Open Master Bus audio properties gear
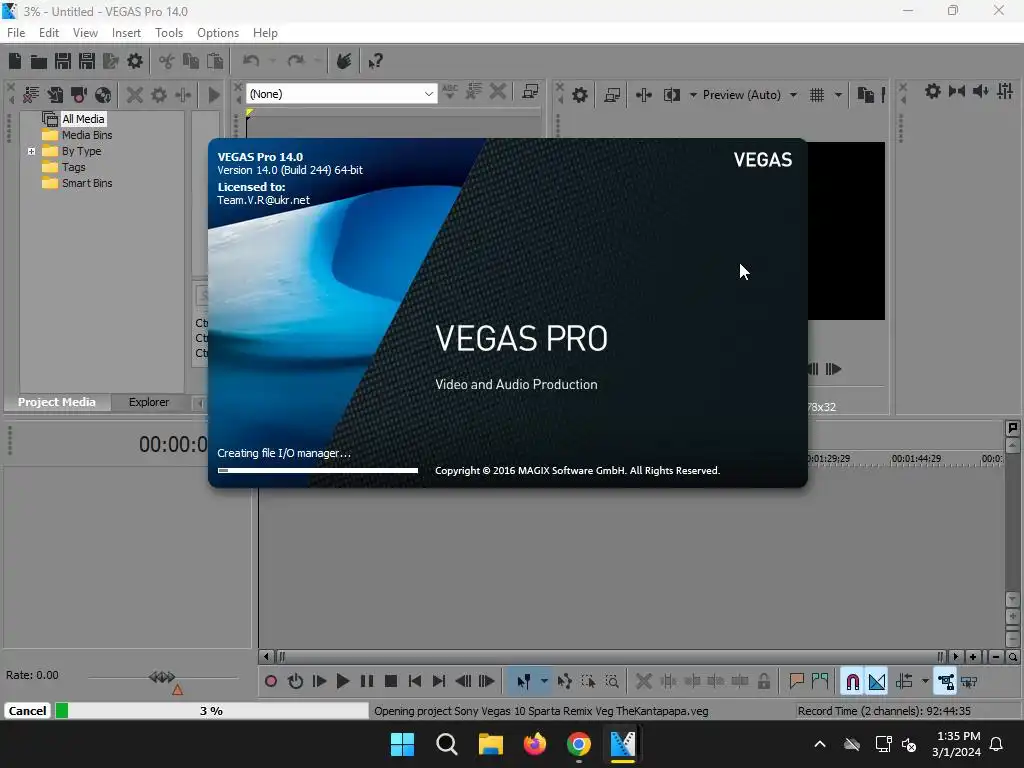Image resolution: width=1024 pixels, height=768 pixels. tap(933, 91)
